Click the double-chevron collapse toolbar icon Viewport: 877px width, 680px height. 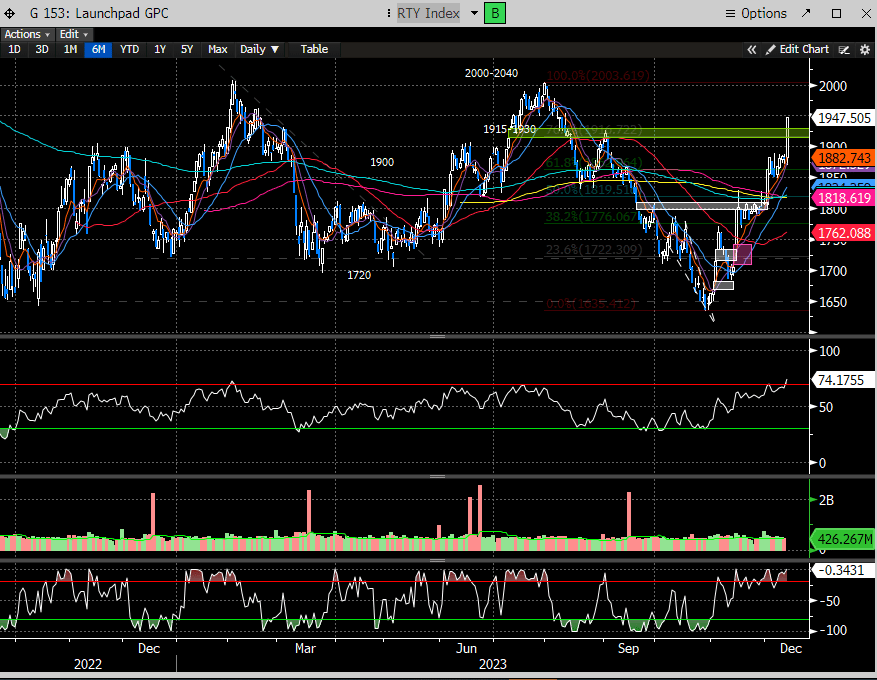click(x=752, y=49)
